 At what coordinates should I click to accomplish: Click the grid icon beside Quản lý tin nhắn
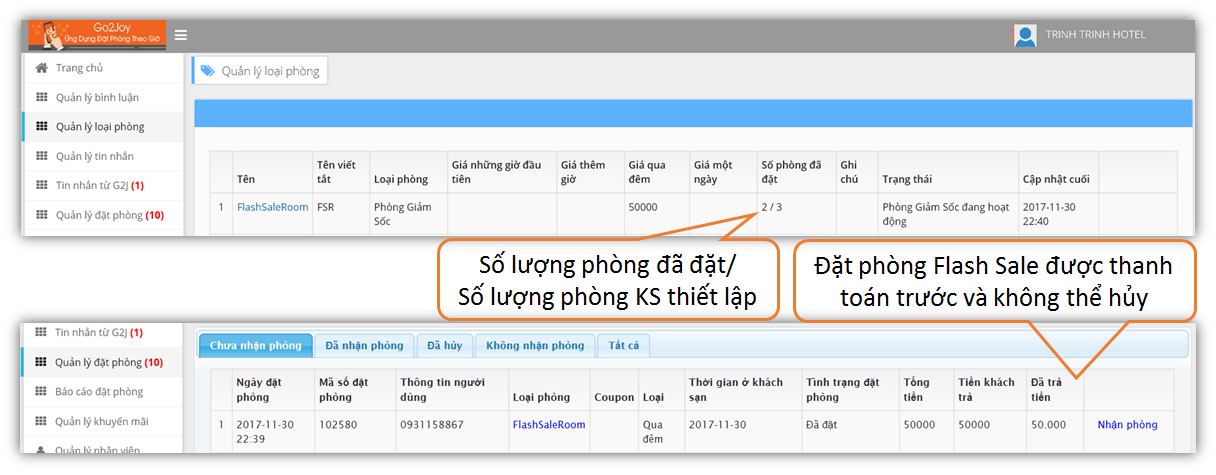point(41,156)
